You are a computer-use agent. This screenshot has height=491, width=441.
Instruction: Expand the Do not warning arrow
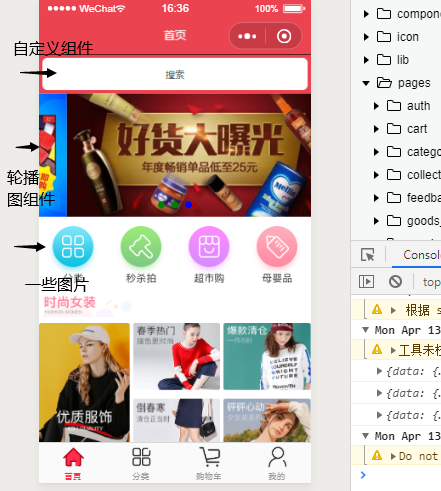tap(393, 456)
